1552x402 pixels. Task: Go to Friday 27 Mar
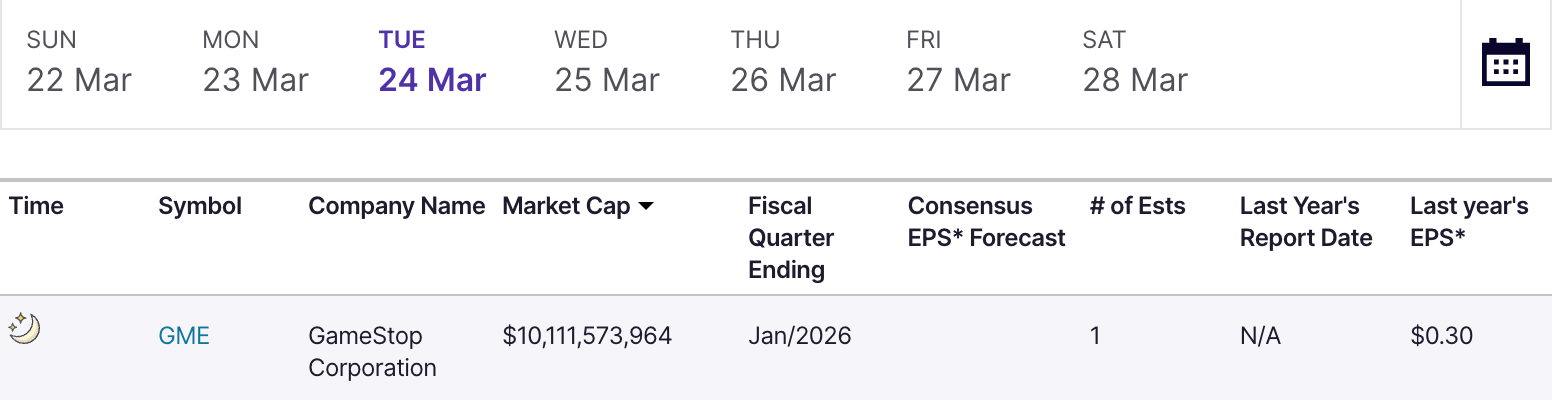[x=959, y=62]
